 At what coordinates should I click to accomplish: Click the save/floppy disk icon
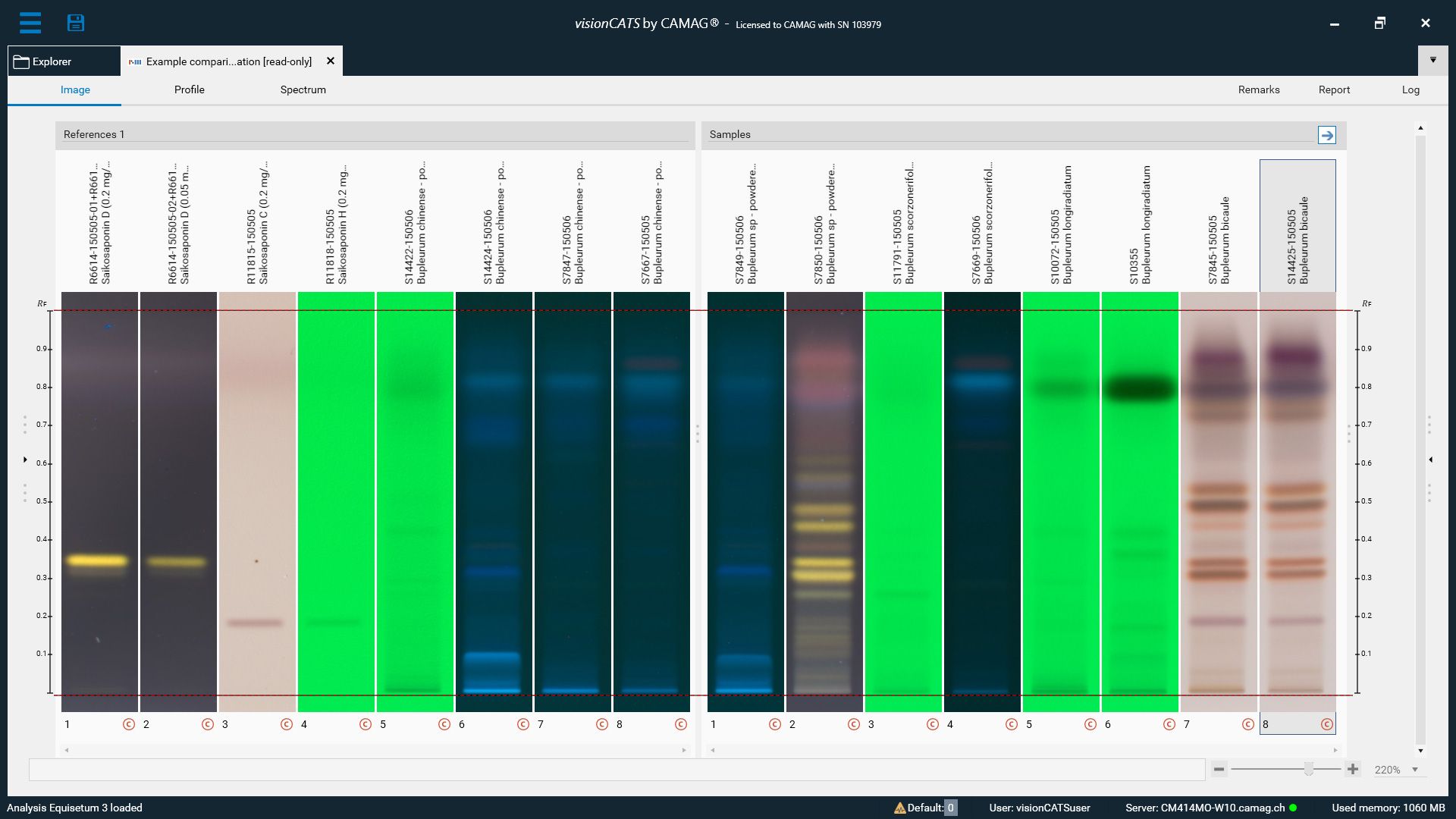pos(76,22)
